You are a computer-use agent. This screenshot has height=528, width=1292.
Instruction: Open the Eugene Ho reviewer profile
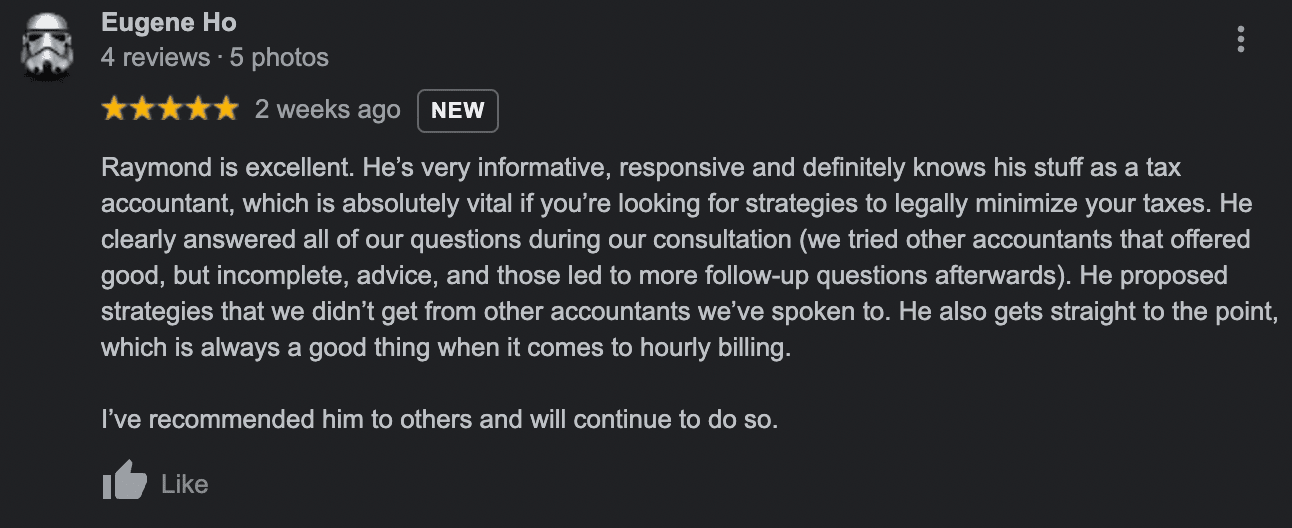click(x=169, y=22)
